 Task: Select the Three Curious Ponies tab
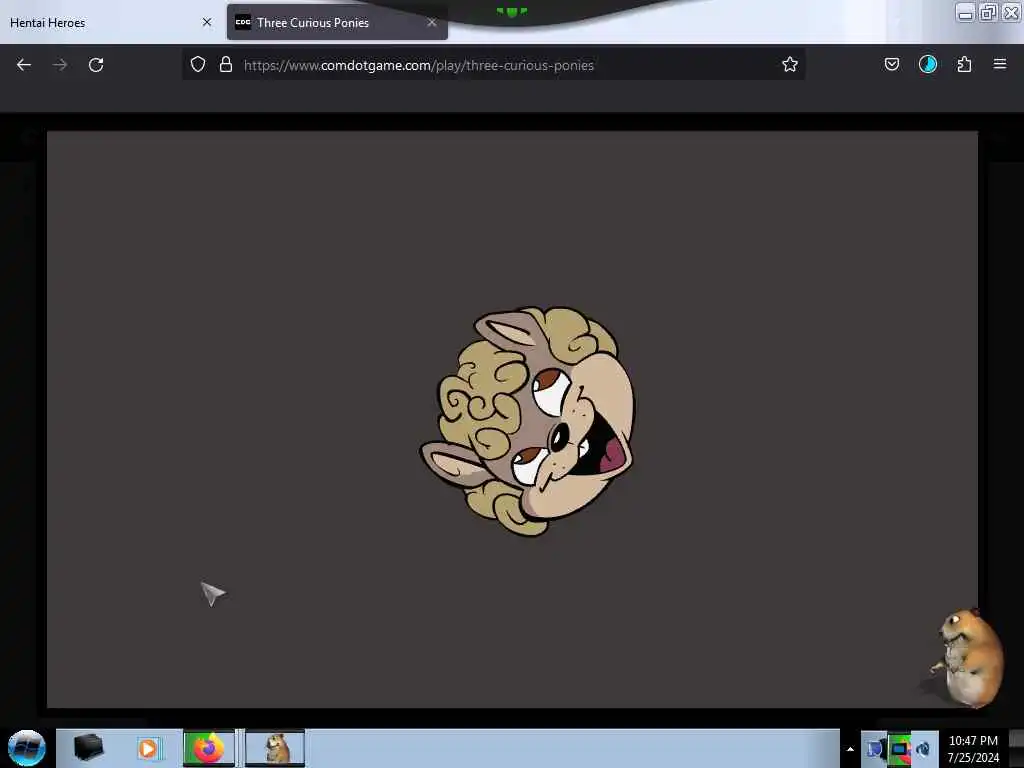click(337, 23)
